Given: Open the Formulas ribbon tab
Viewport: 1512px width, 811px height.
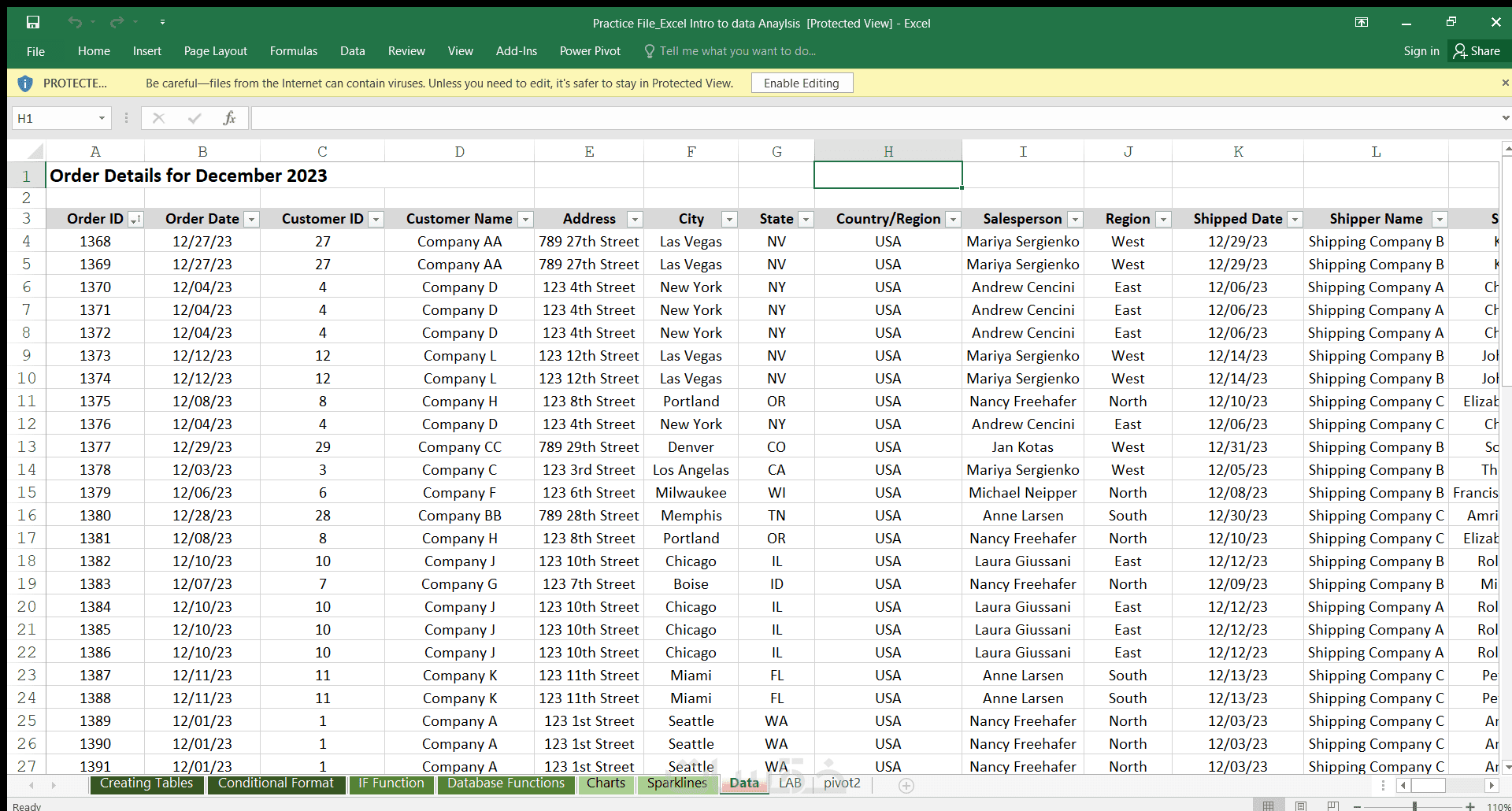Looking at the screenshot, I should click(293, 51).
